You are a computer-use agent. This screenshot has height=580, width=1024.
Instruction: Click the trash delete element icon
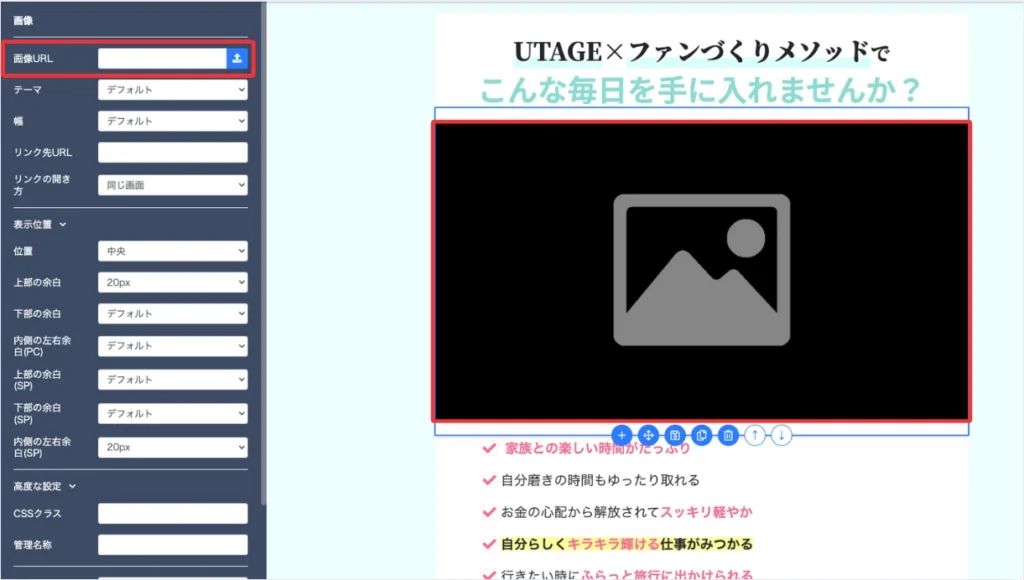(x=728, y=435)
